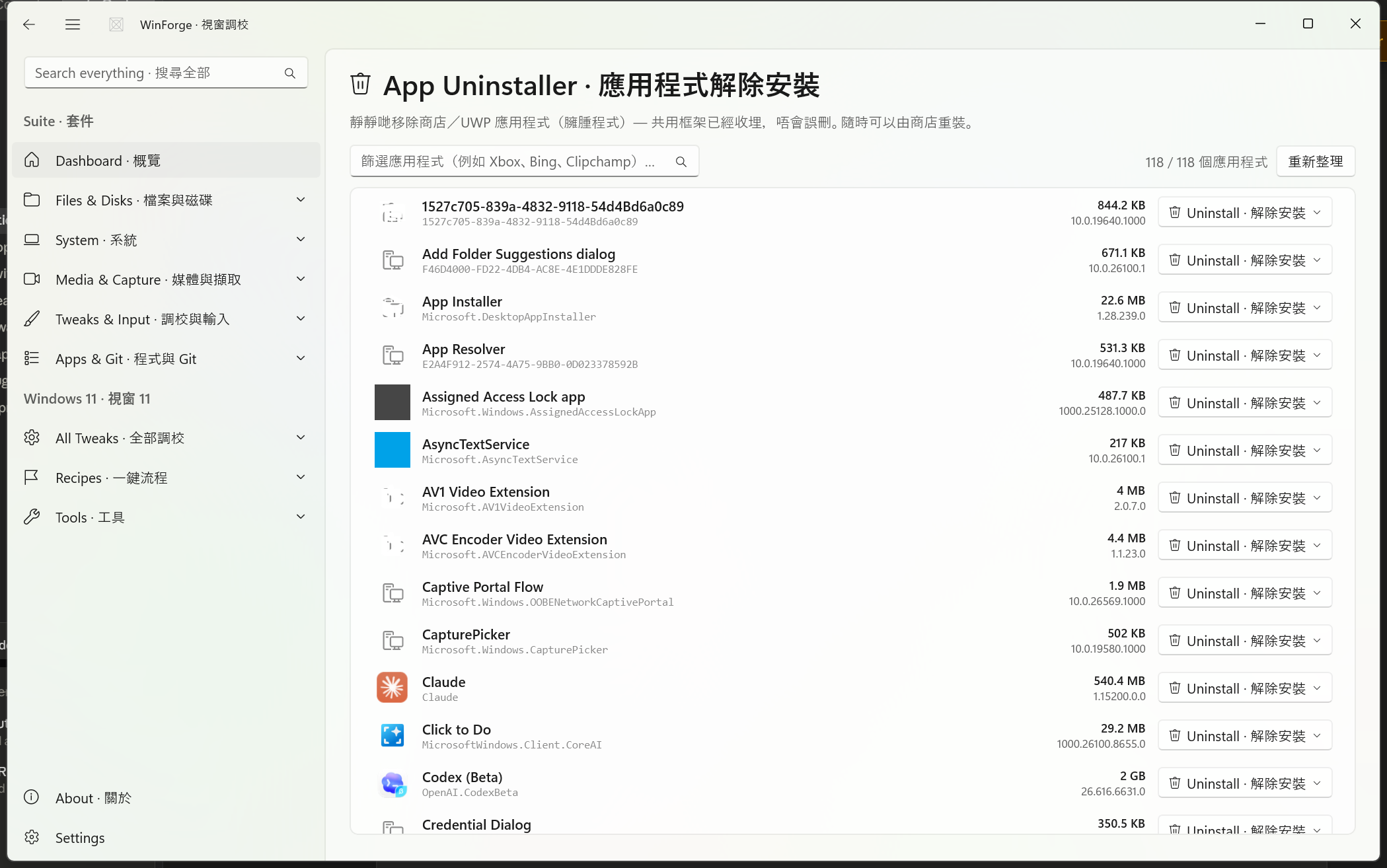Click the AsyncTextService blue tile icon
The image size is (1387, 868).
[393, 450]
